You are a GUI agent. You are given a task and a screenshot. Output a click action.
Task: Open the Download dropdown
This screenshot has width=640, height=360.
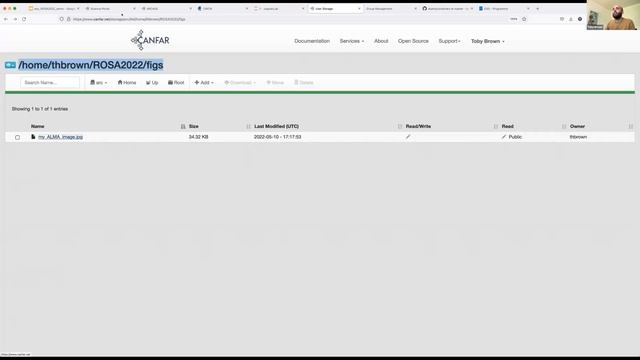(x=240, y=82)
